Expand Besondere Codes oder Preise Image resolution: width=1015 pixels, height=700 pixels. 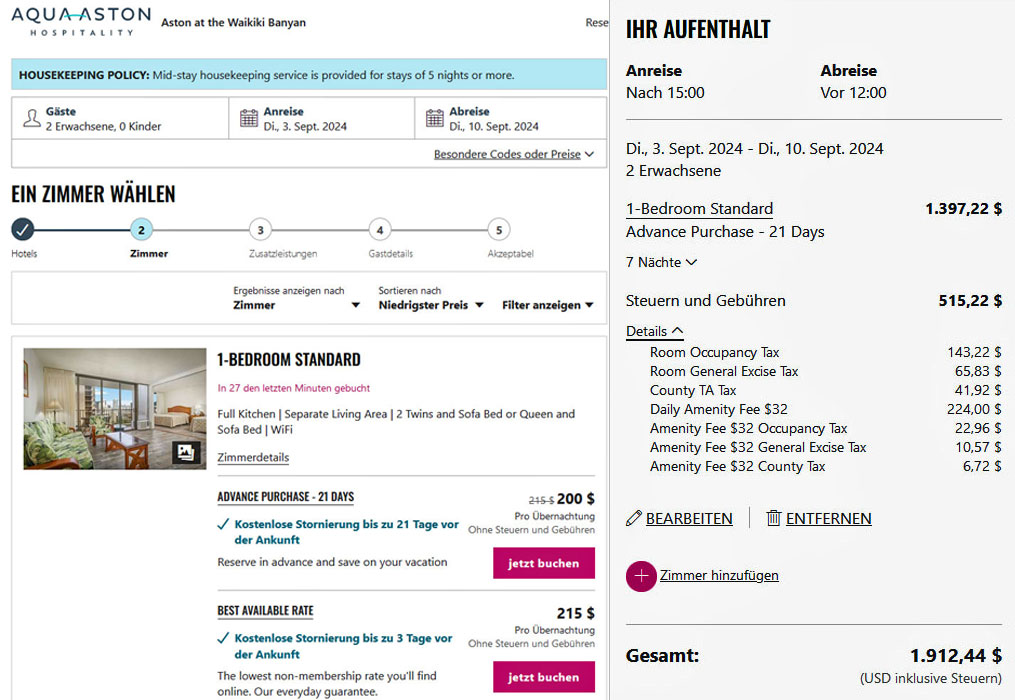point(513,155)
